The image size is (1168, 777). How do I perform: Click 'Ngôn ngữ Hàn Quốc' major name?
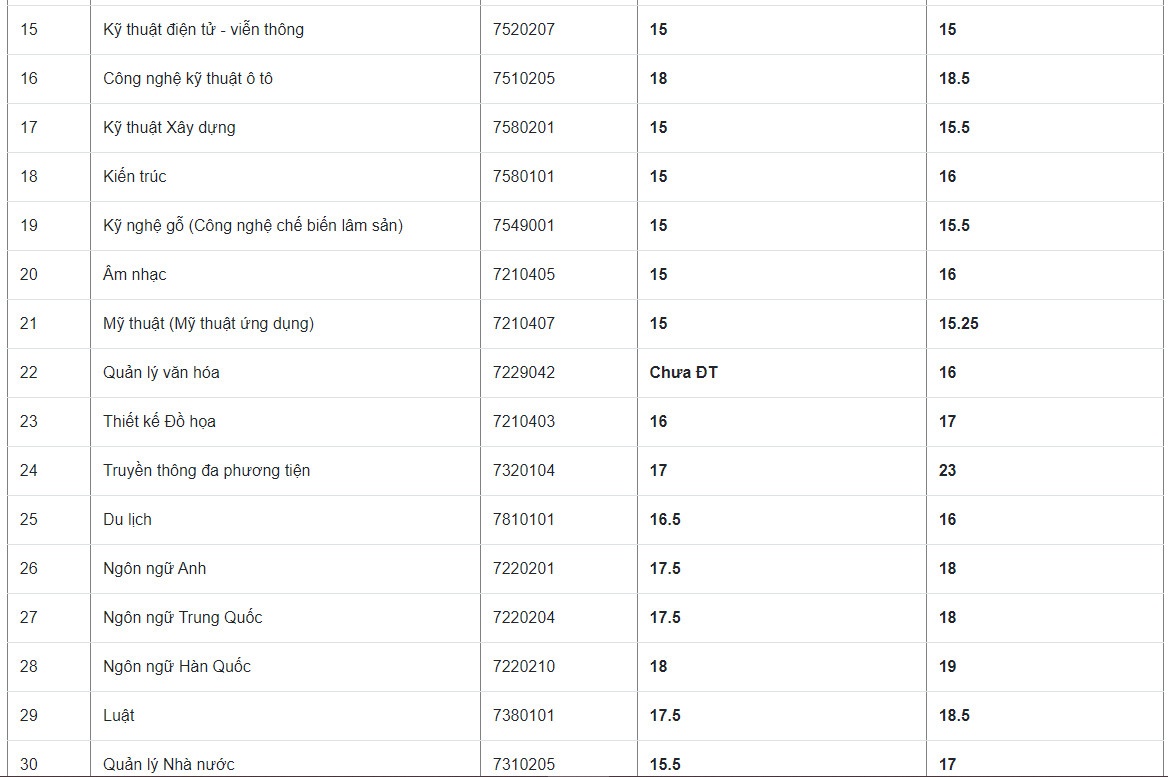point(177,666)
